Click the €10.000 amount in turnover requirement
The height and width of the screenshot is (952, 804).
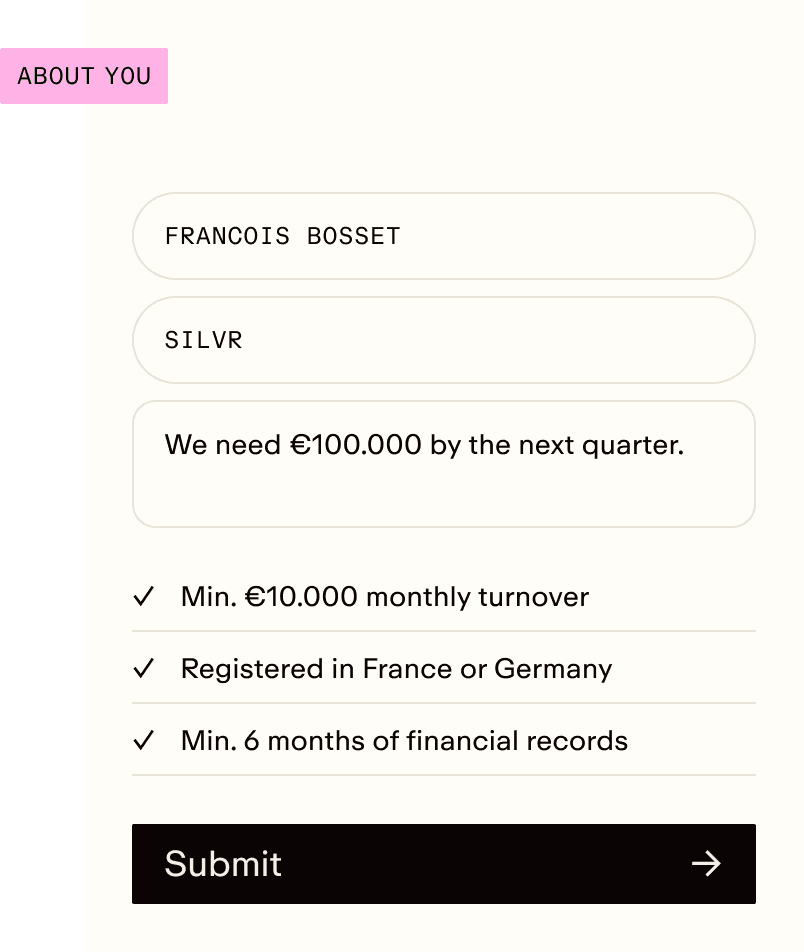tap(301, 596)
